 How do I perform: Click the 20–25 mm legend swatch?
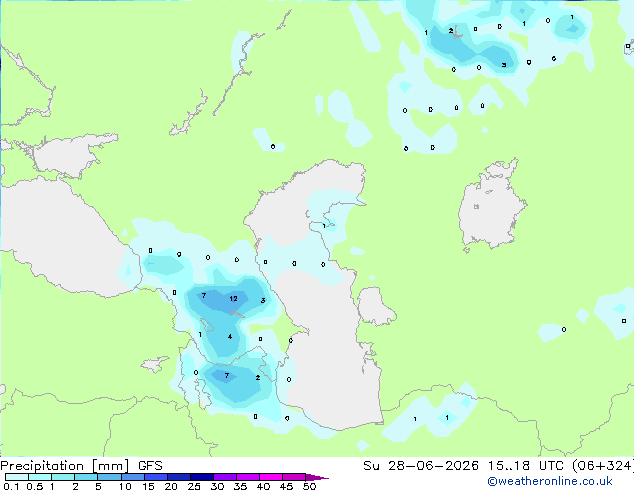tap(178, 477)
